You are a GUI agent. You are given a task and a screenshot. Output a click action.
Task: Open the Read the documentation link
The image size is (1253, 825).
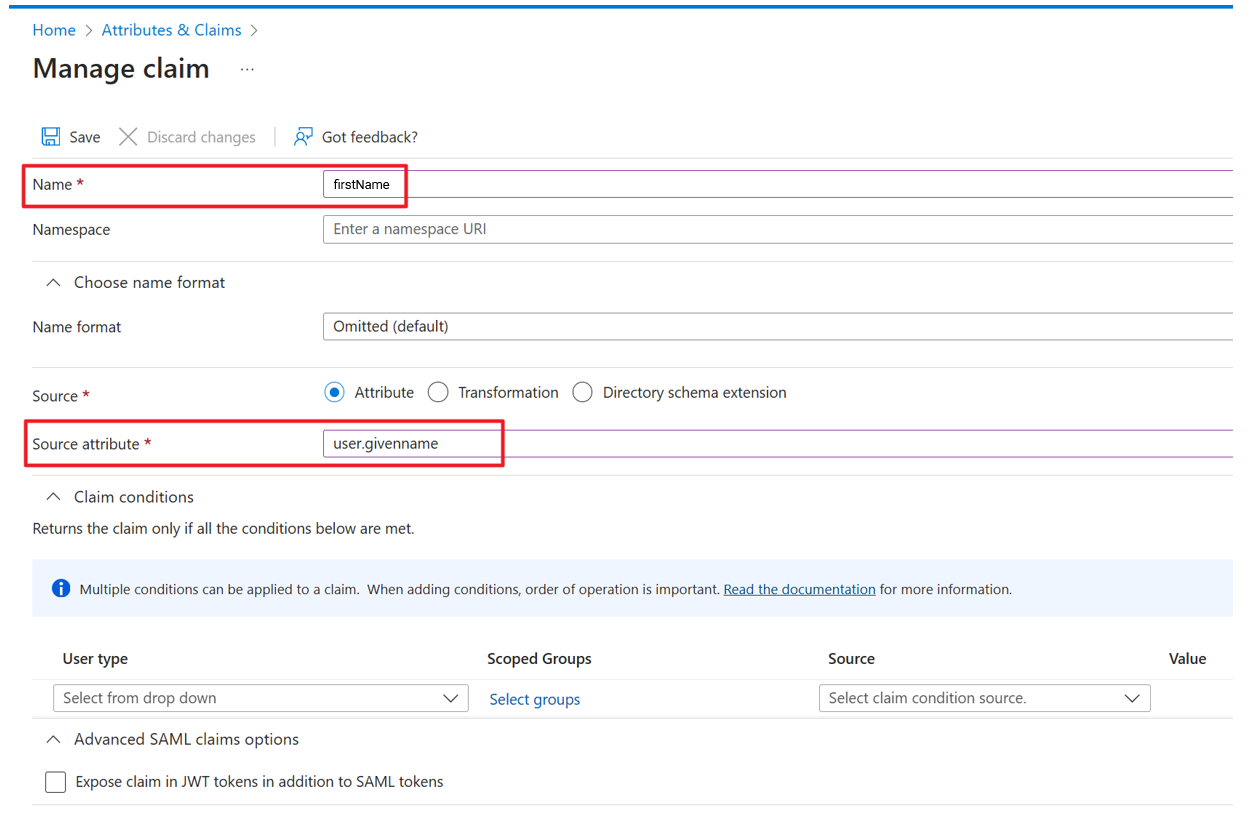click(799, 590)
